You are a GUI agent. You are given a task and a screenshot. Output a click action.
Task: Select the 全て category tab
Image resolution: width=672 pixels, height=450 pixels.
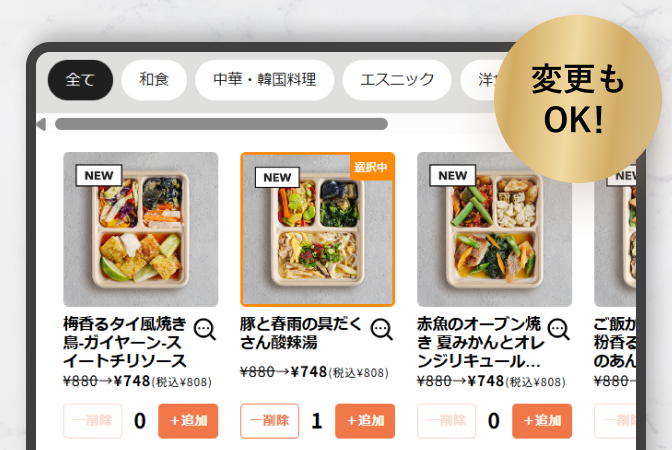tap(80, 80)
